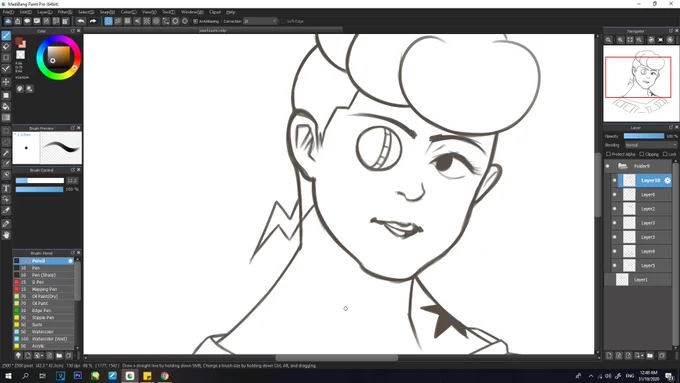Screen dimensions: 680x383
Task: Select the Gradient tool
Action: (x=6, y=117)
